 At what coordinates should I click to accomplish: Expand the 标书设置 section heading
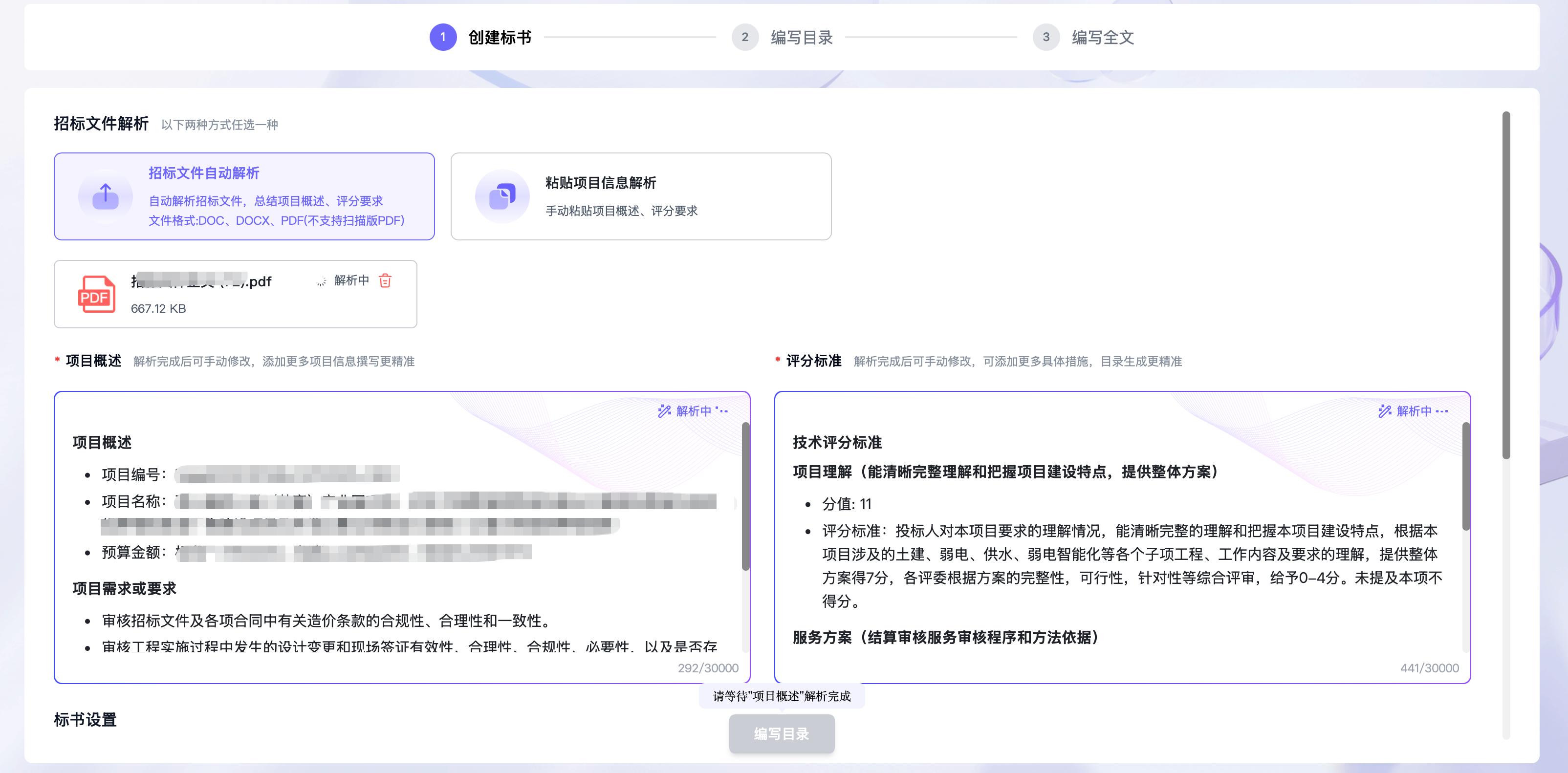(85, 720)
